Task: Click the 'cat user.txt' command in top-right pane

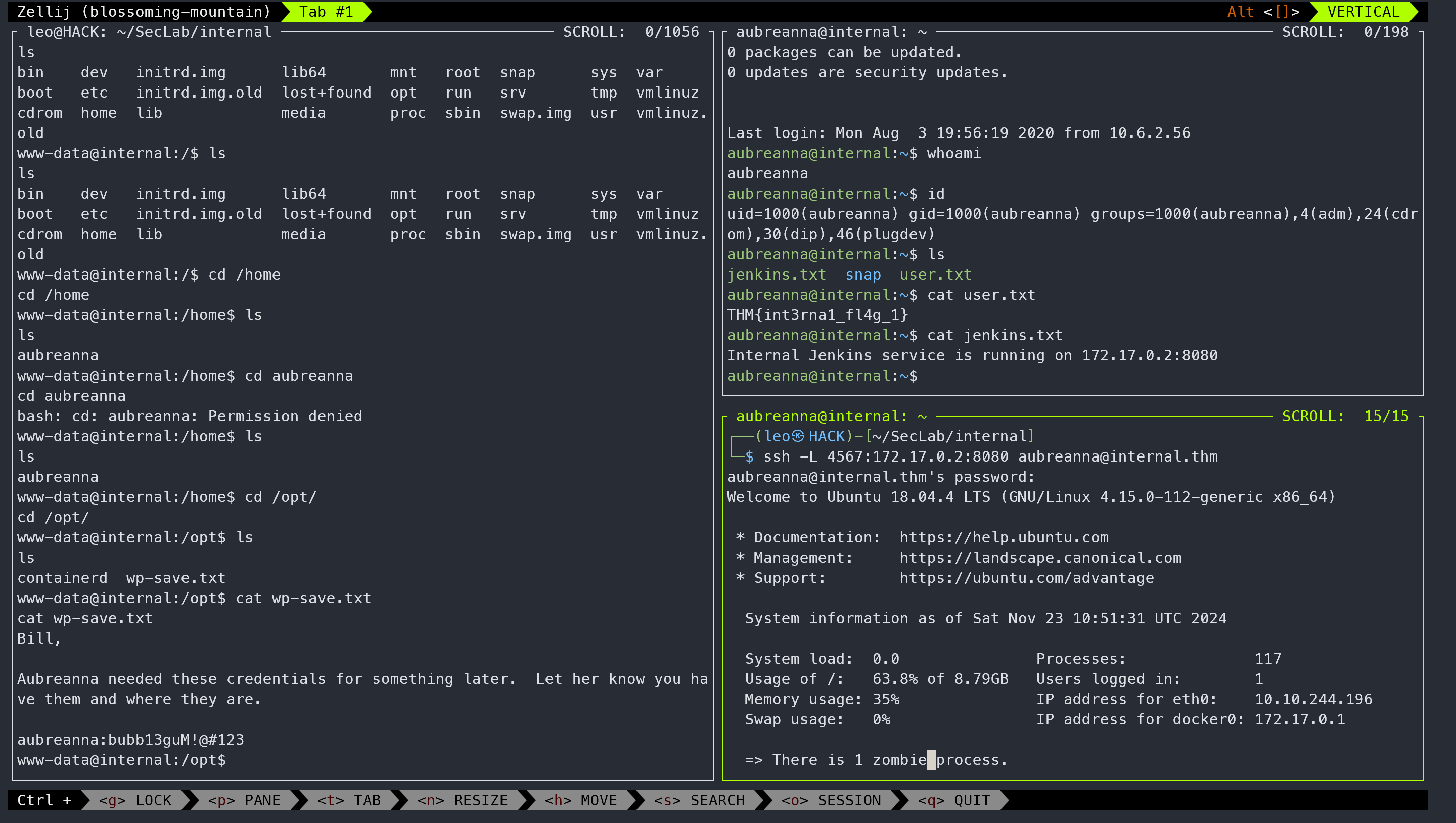Action: pos(981,295)
